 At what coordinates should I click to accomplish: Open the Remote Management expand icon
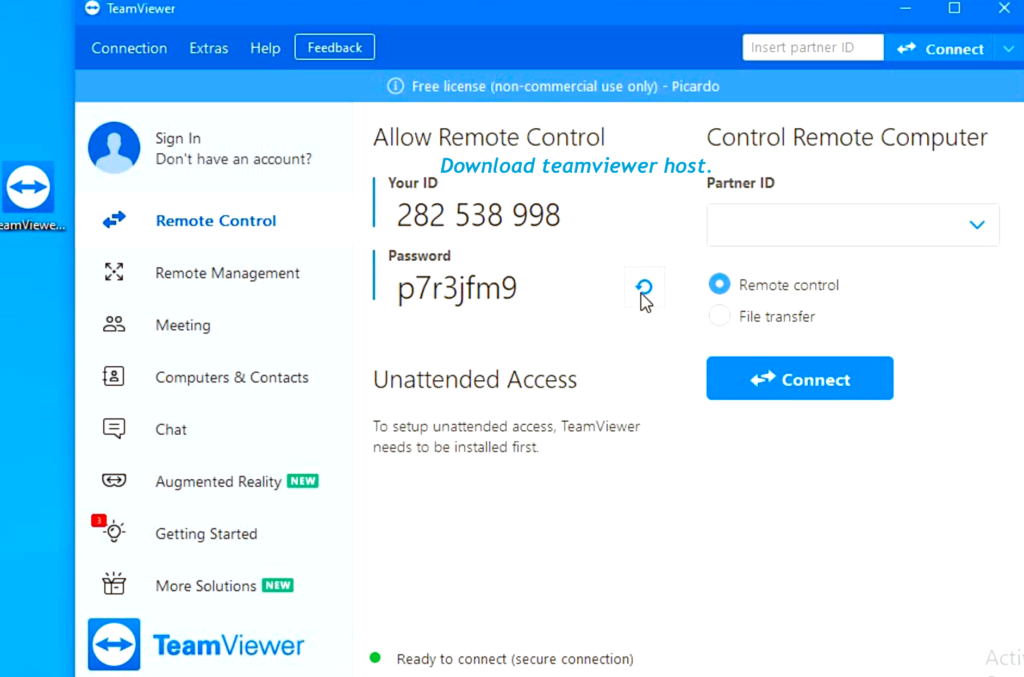pyautogui.click(x=114, y=272)
